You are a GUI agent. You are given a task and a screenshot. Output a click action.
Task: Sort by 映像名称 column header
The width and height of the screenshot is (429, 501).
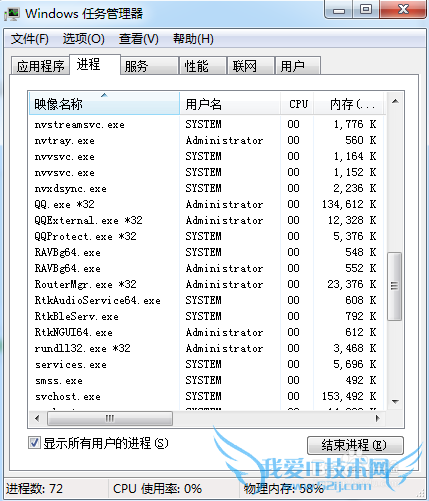coord(104,104)
